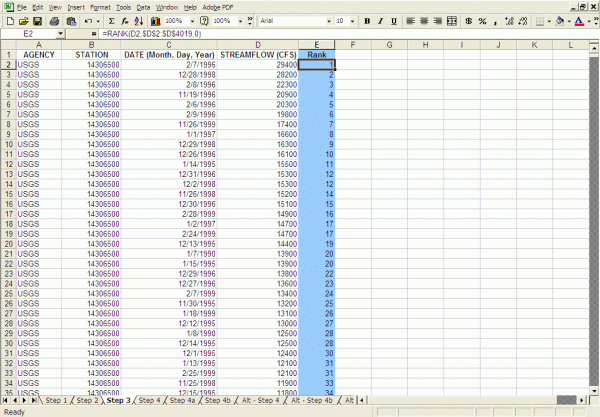Image resolution: width=600 pixels, height=417 pixels.
Task: Select streamflow cell with 29400
Action: click(x=258, y=65)
